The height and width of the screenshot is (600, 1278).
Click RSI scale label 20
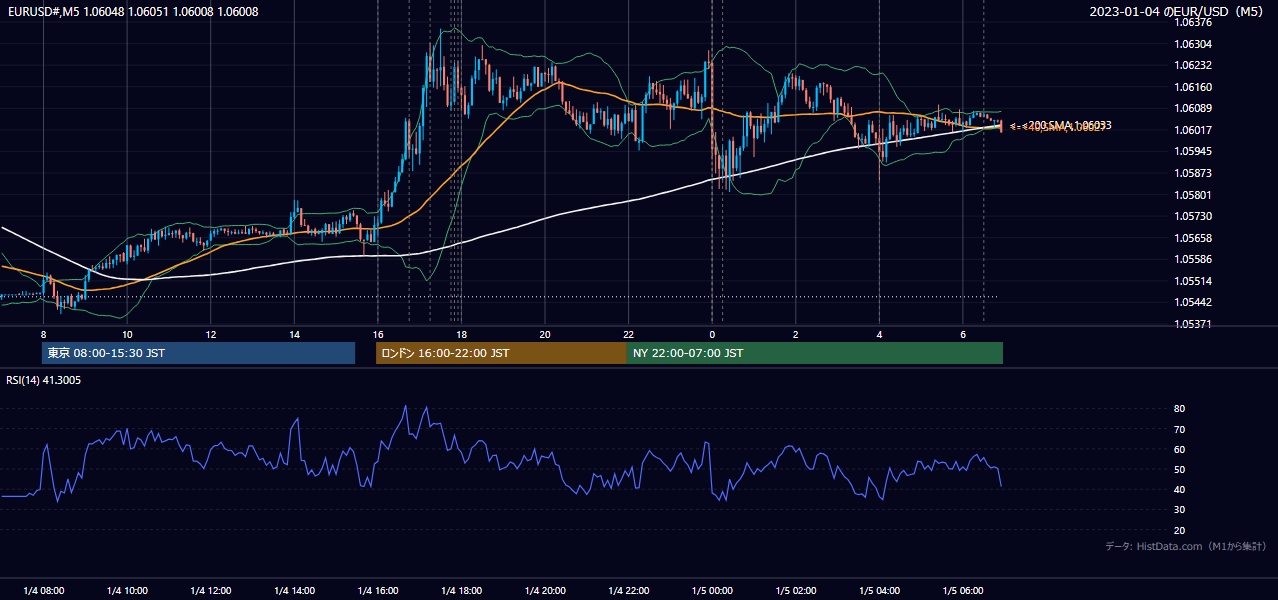point(1179,530)
